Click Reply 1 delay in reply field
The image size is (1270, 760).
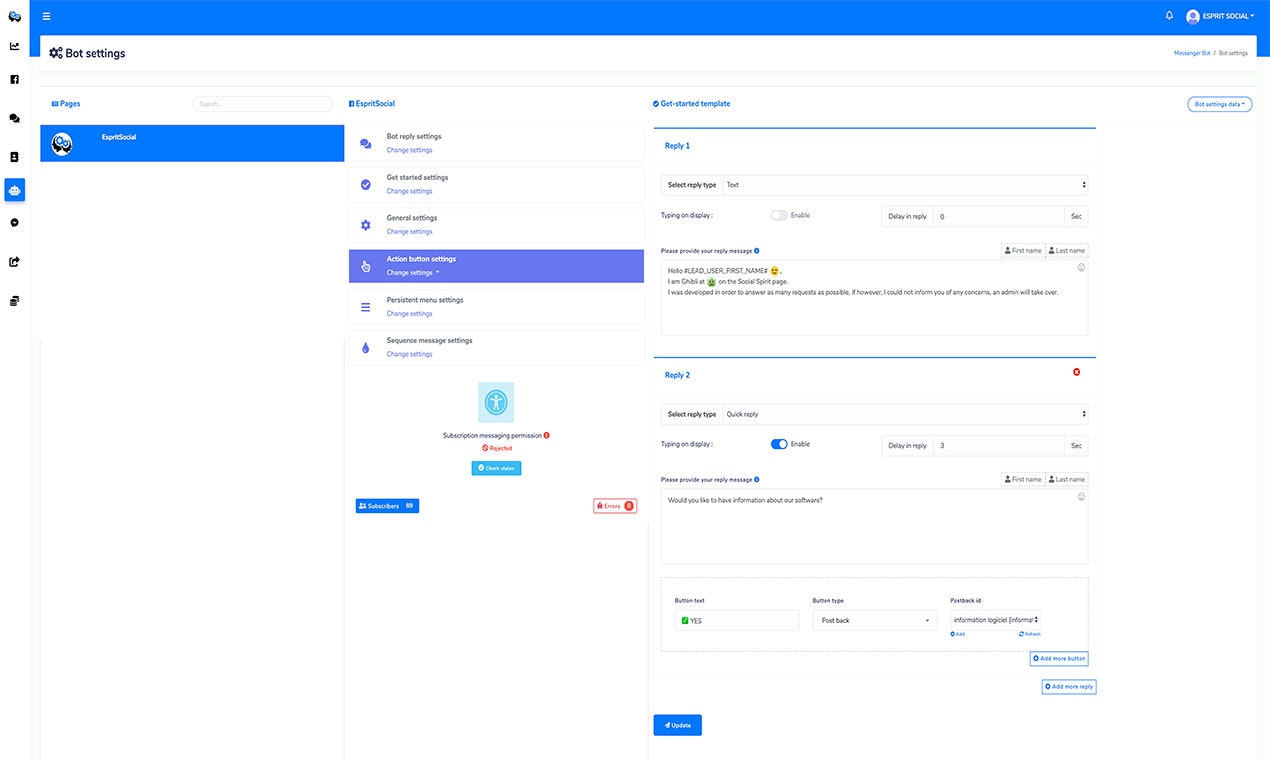pos(998,216)
